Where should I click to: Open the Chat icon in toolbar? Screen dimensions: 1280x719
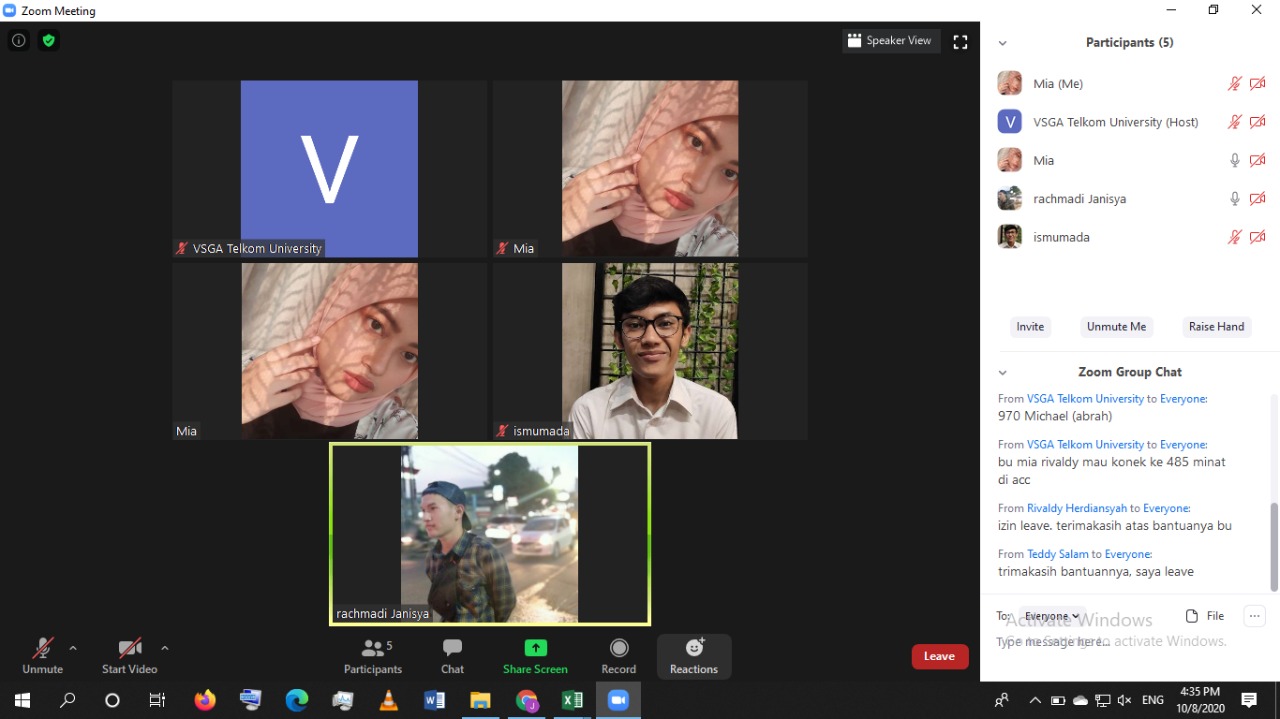click(452, 648)
